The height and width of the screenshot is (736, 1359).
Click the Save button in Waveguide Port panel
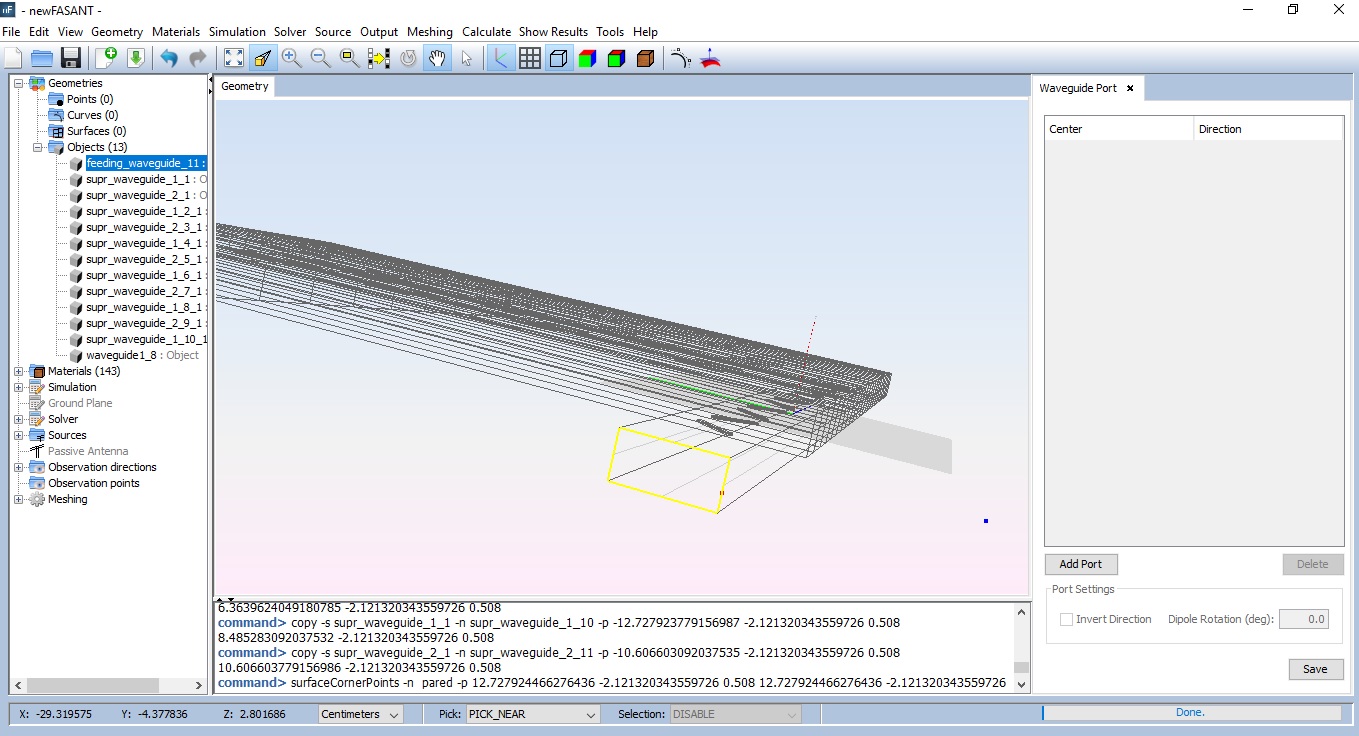click(x=1315, y=669)
